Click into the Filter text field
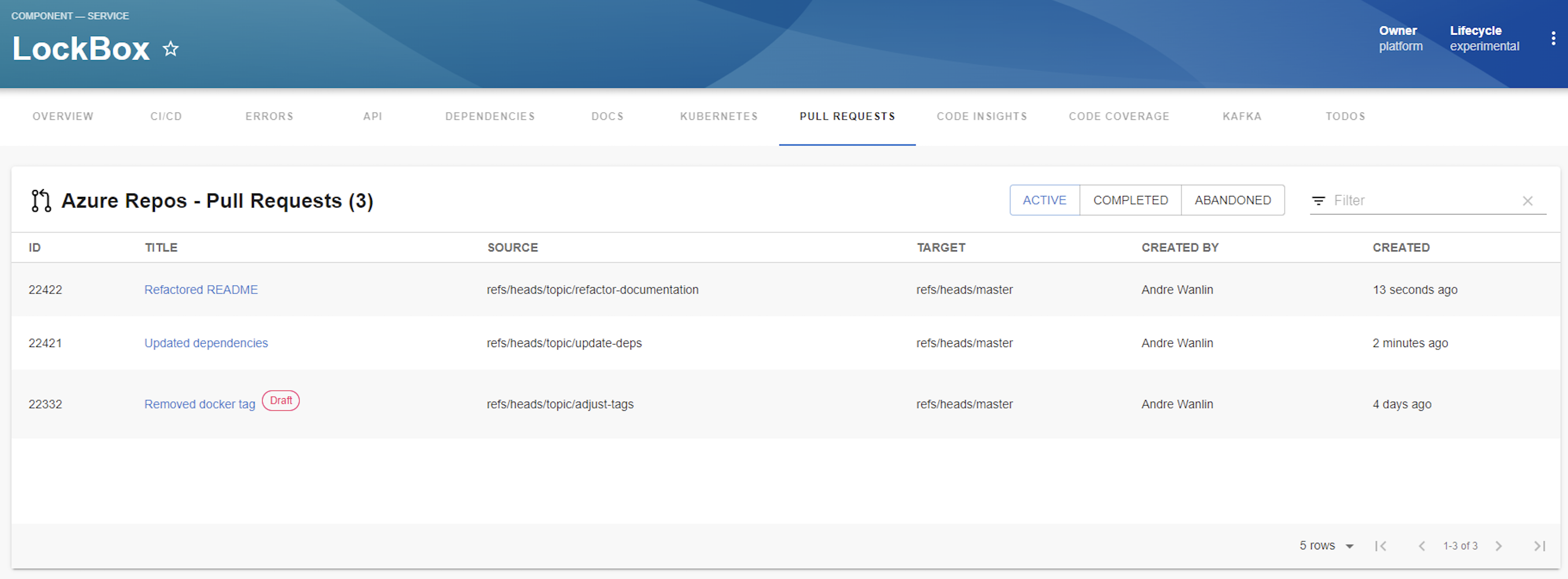1568x579 pixels. pos(1423,201)
